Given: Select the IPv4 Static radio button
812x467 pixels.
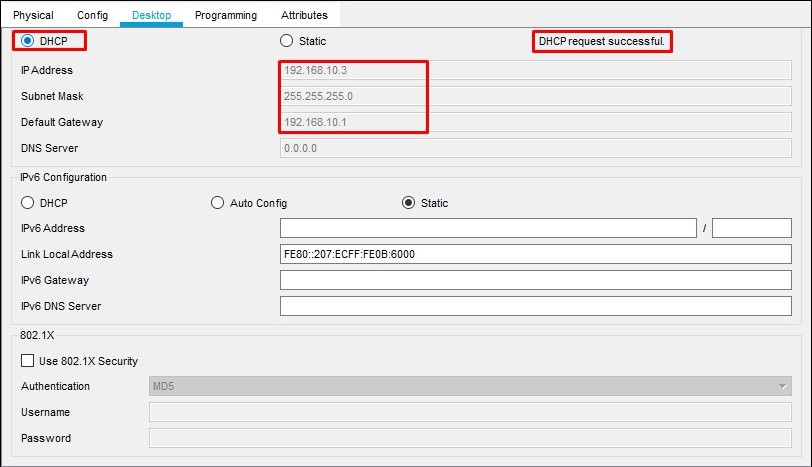Looking at the screenshot, I should pos(286,40).
